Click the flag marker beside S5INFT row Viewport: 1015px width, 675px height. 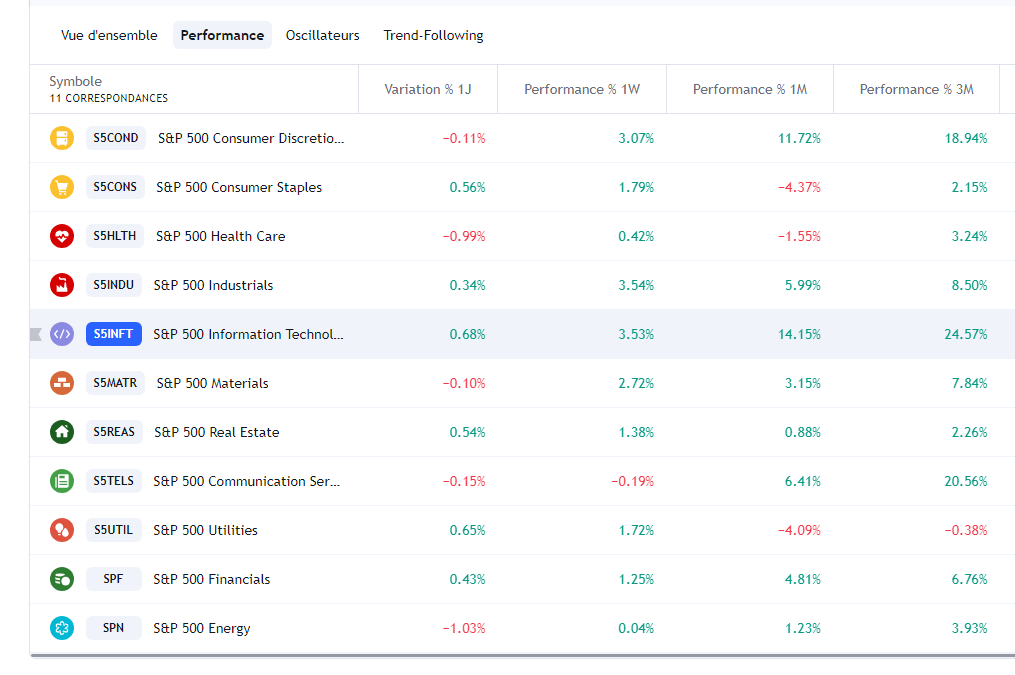[36, 334]
